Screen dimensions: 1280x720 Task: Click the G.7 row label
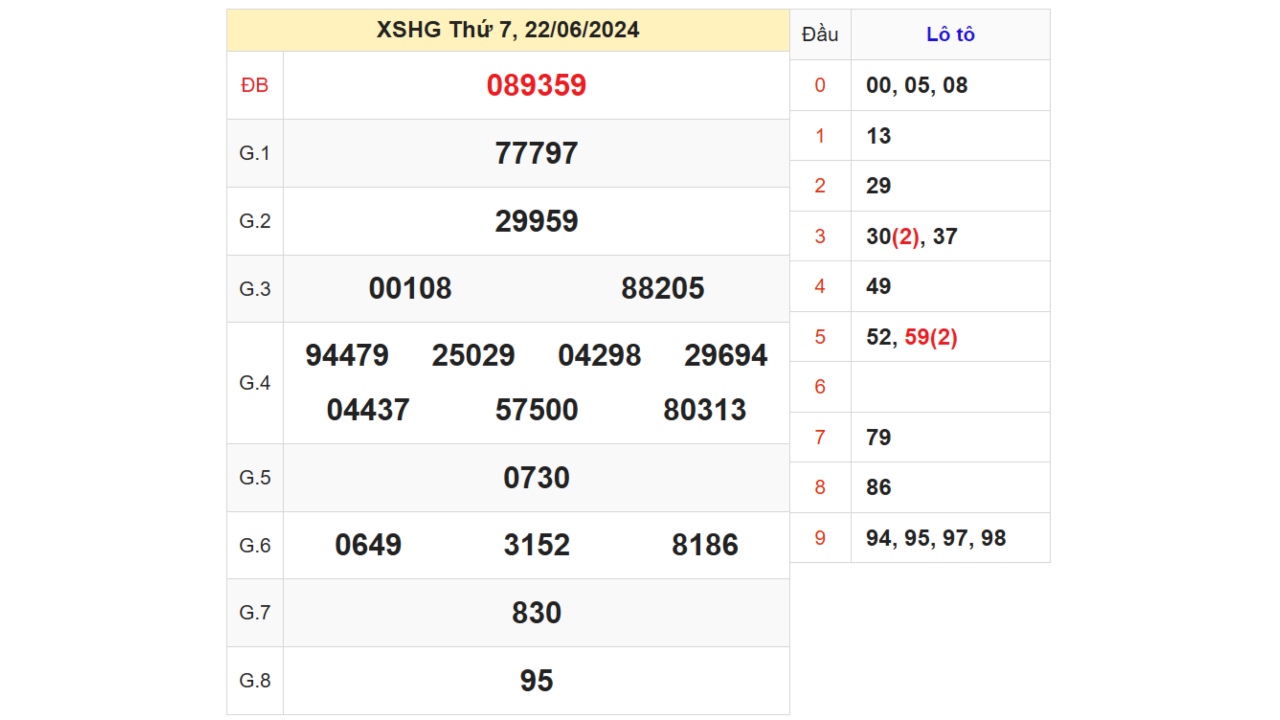[x=255, y=613]
